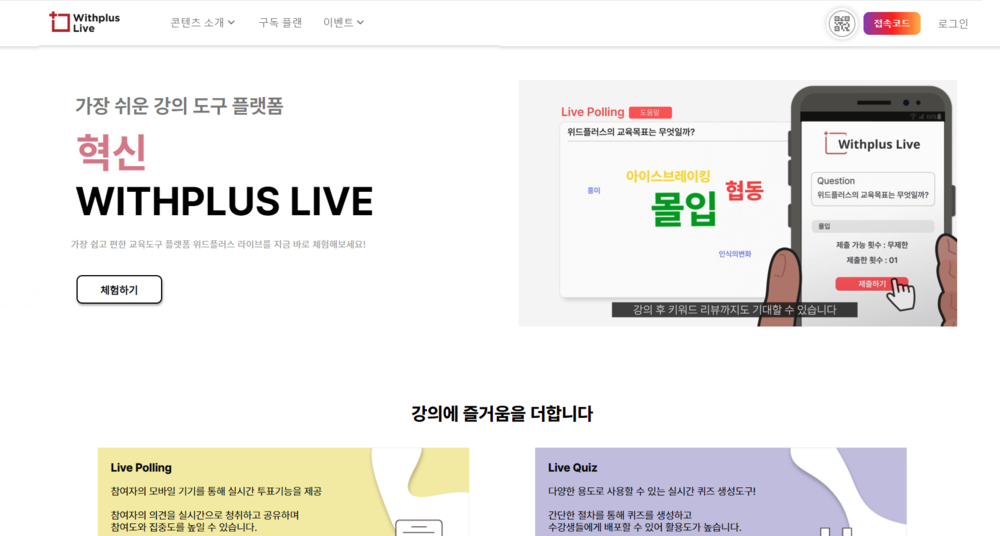The image size is (1000, 536).
Task: Click the document icon in Live Polling card
Action: [418, 528]
